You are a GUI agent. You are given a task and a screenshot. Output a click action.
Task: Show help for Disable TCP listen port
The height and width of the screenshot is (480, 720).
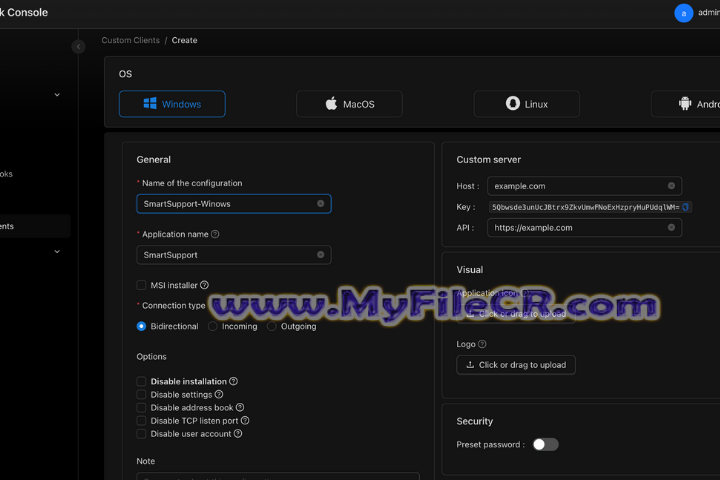(245, 420)
